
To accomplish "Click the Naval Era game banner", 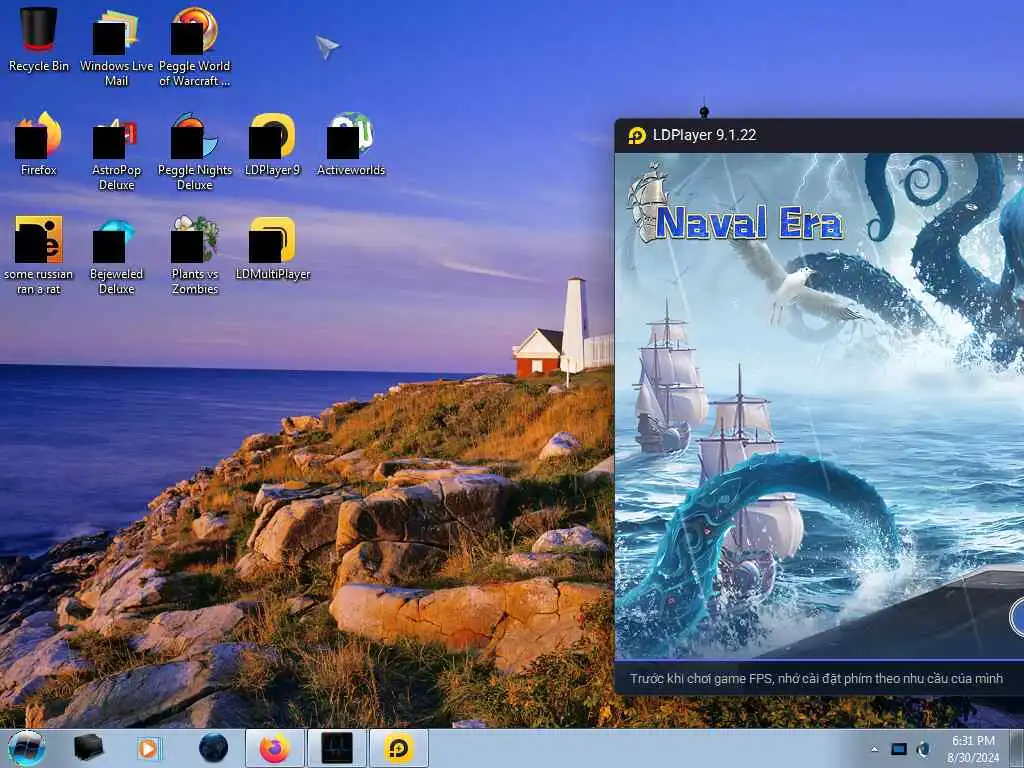I will [820, 405].
